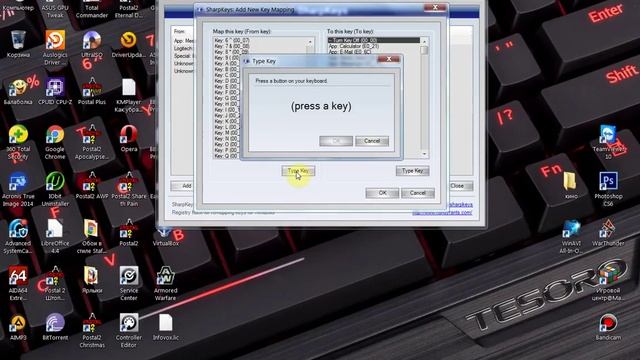640x360 pixels.
Task: Open Postal2 AWP shortcut
Action: (x=92, y=182)
